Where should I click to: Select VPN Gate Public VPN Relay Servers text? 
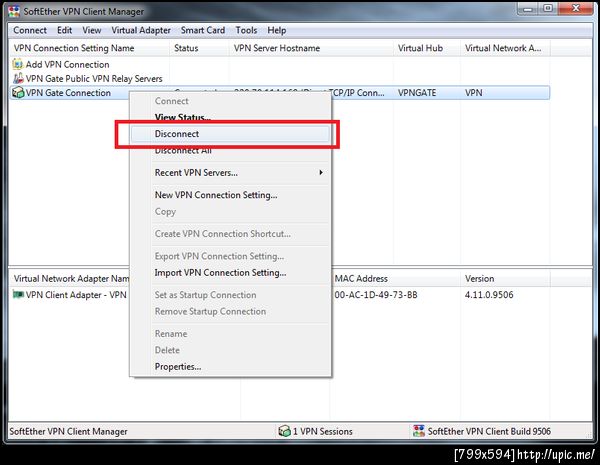click(x=94, y=79)
